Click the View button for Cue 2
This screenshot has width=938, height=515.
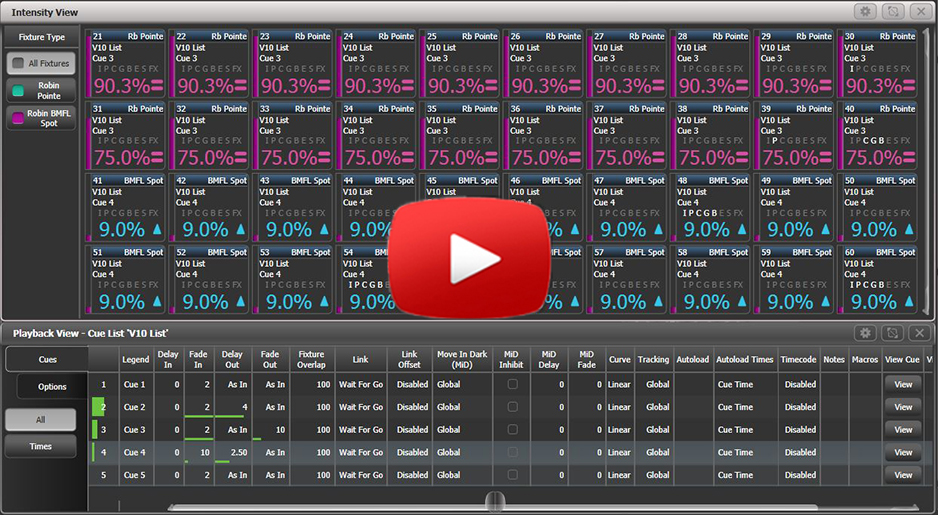pos(903,407)
